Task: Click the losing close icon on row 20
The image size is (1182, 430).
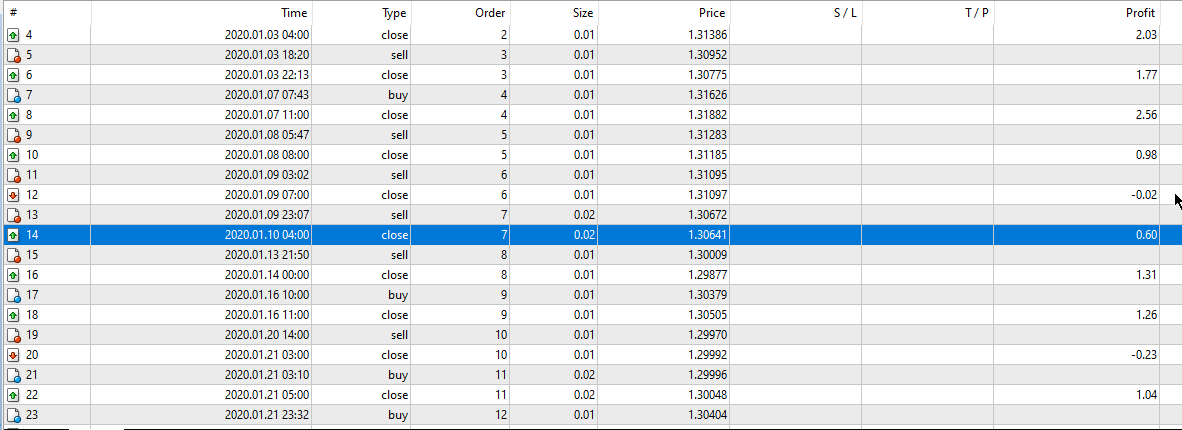Action: tap(13, 355)
